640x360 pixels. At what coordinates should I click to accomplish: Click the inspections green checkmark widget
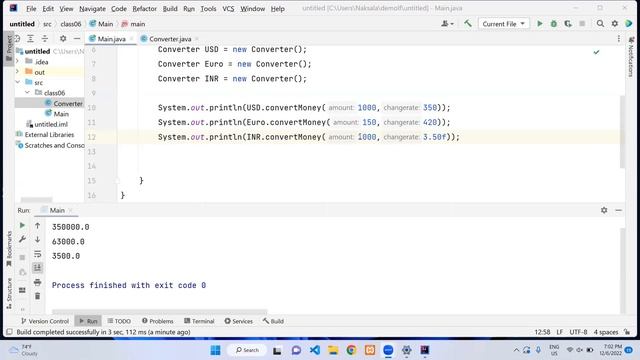coord(596,52)
